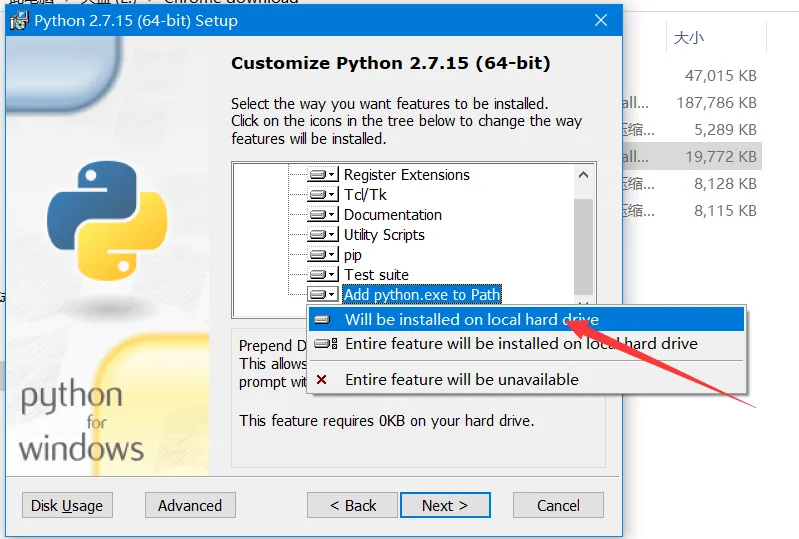Screen dimensions: 799x539
Task: Cancel the Python setup
Action: pyautogui.click(x=558, y=505)
